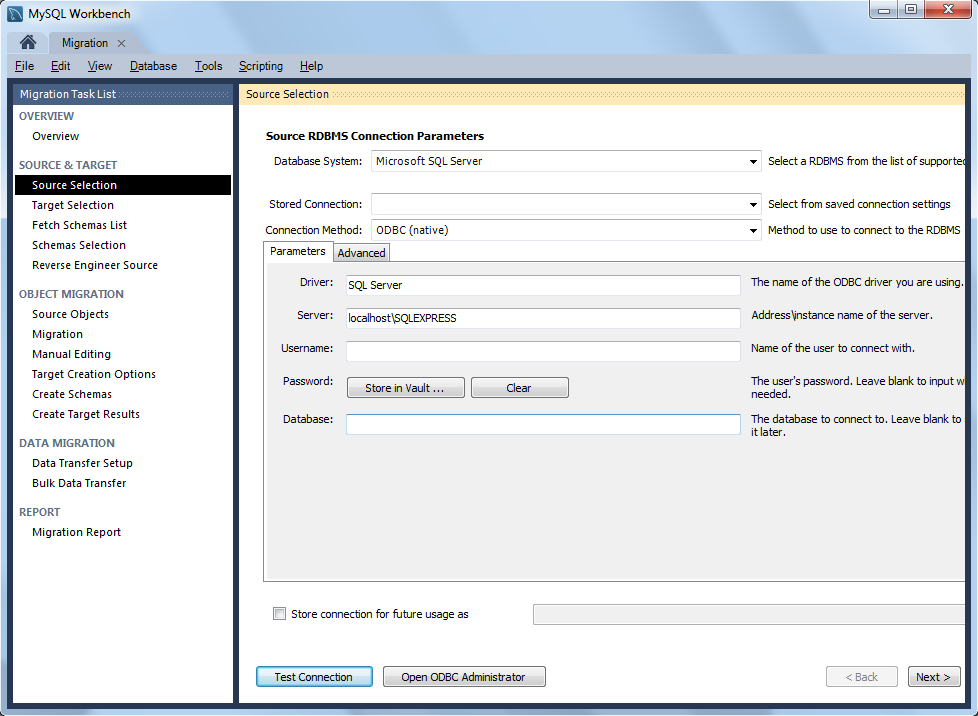Click the Source RDBMS Connection Parameters heading

pos(375,136)
